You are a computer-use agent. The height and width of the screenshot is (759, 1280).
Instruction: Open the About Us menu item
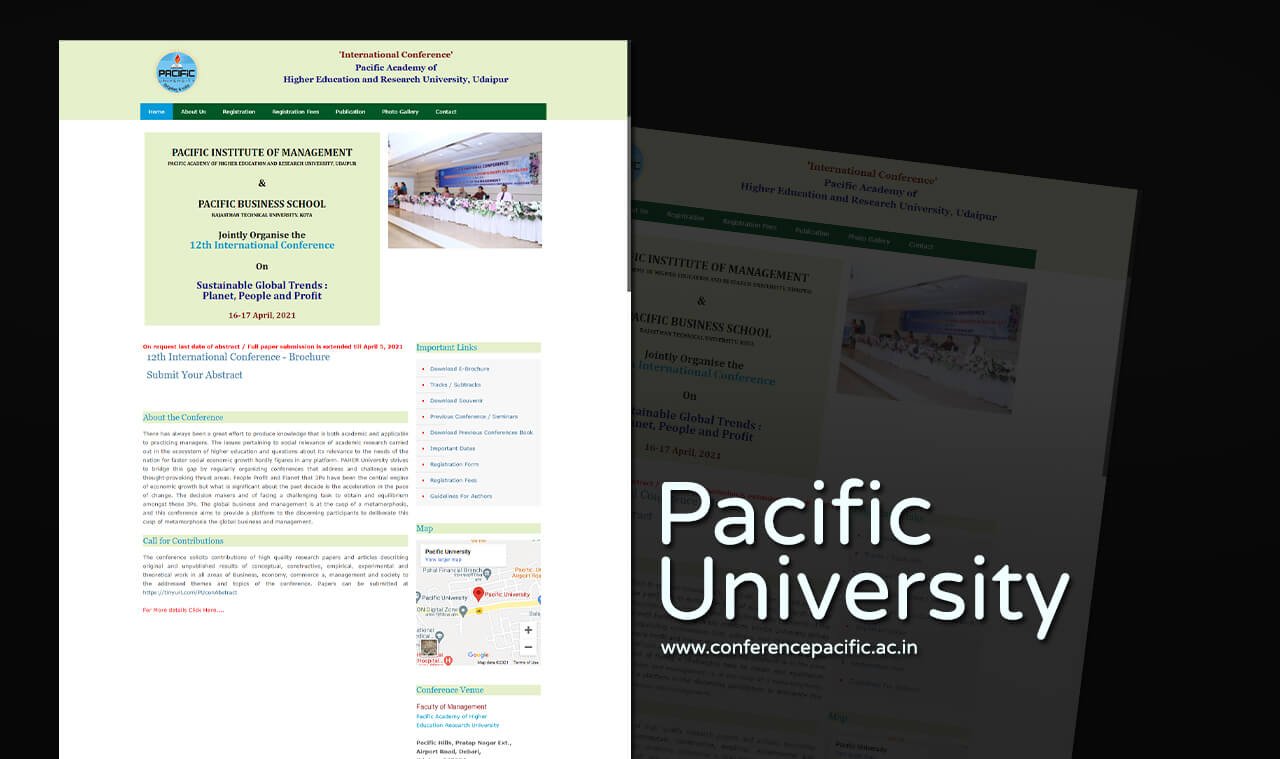pos(193,112)
